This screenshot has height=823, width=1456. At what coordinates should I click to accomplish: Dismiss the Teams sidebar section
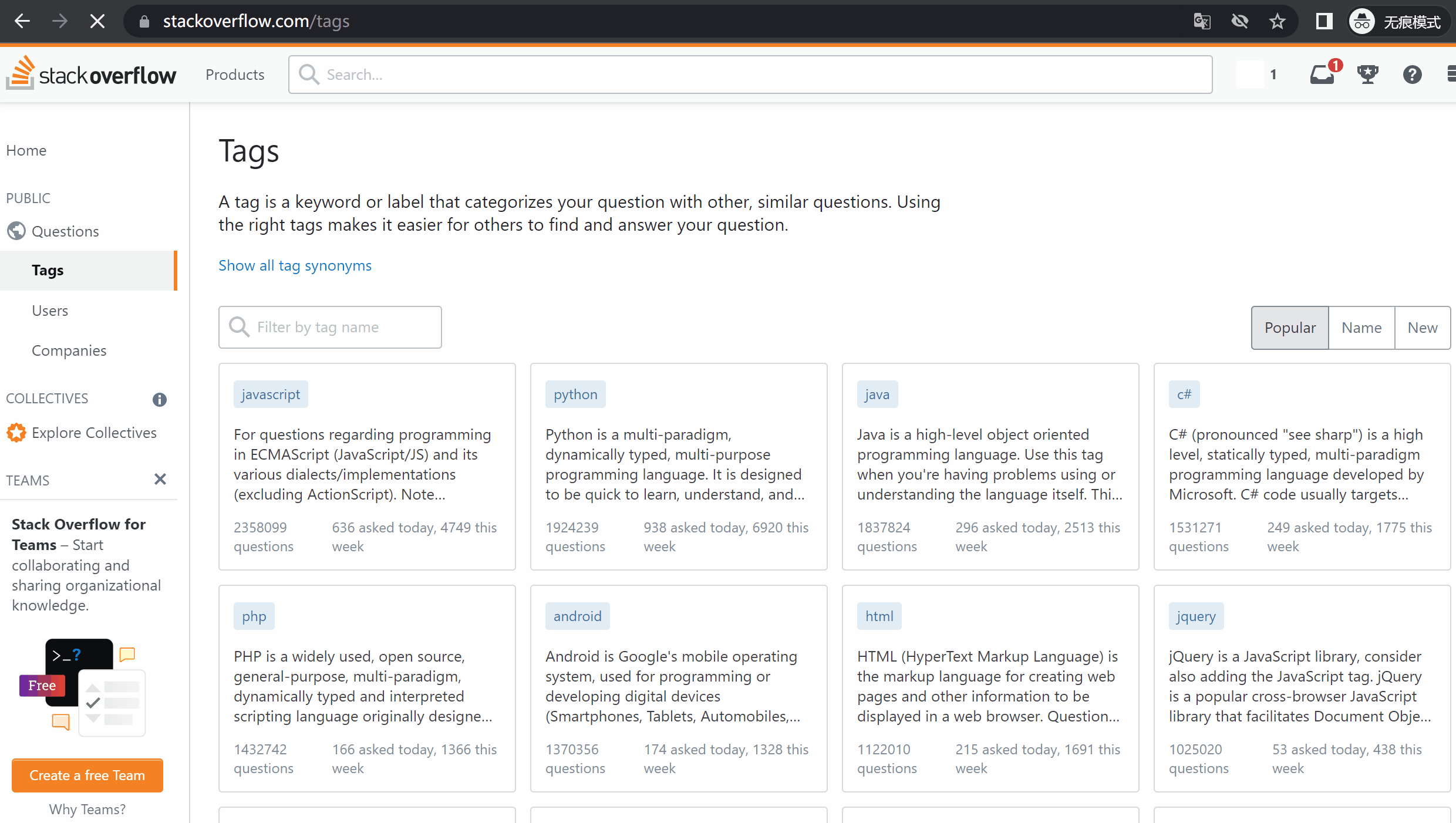[x=160, y=480]
